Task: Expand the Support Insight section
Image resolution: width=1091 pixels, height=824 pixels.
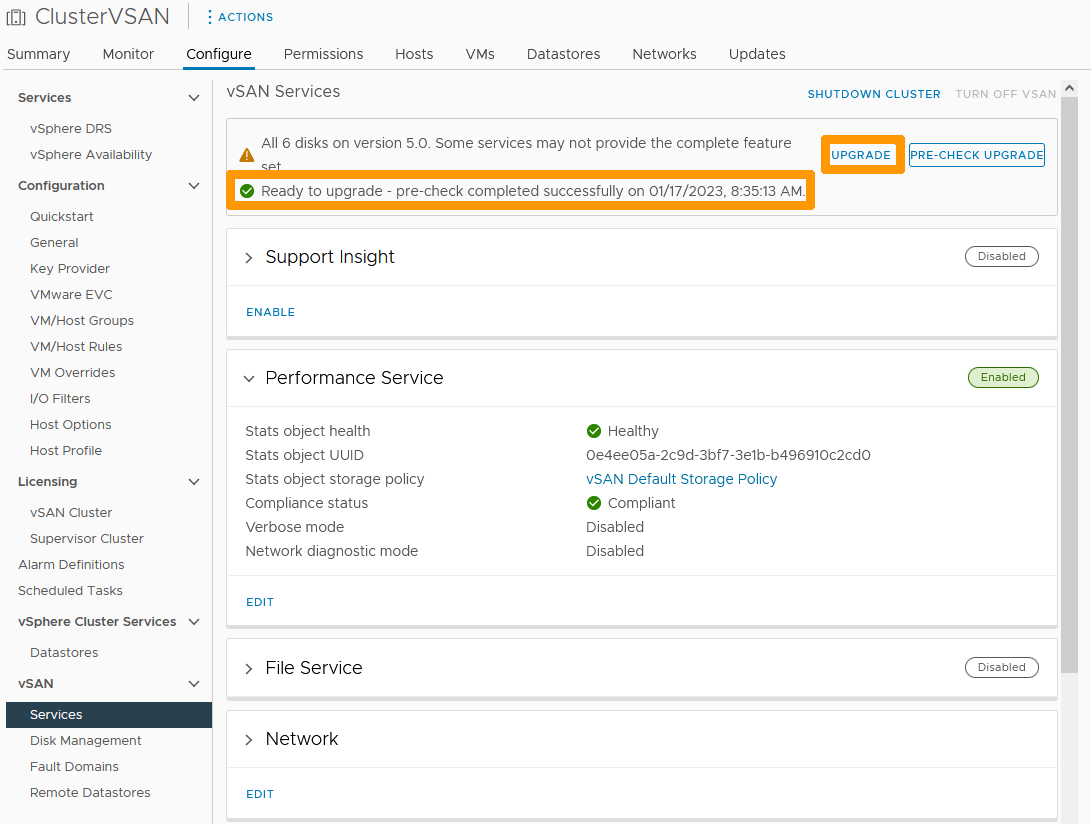Action: tap(248, 256)
